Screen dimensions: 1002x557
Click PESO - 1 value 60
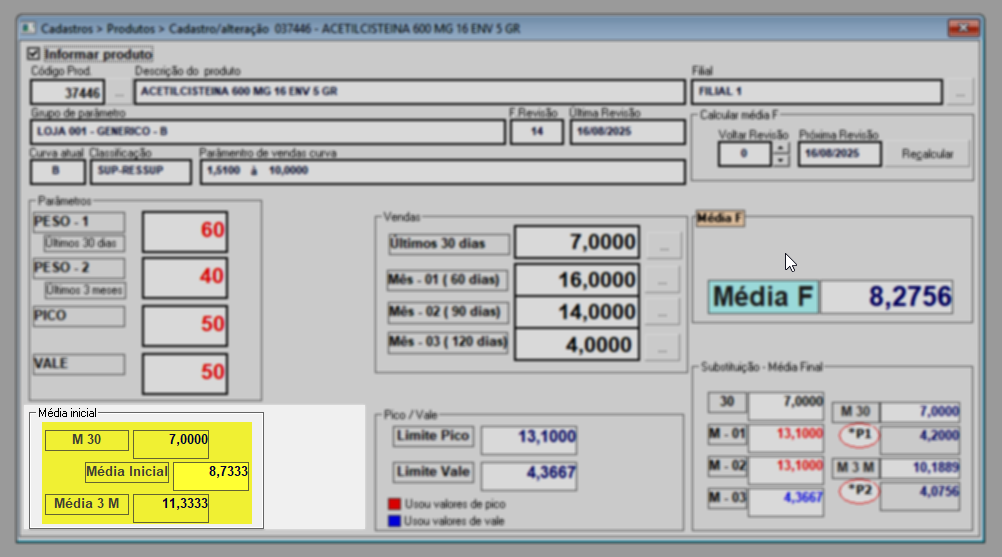point(185,231)
